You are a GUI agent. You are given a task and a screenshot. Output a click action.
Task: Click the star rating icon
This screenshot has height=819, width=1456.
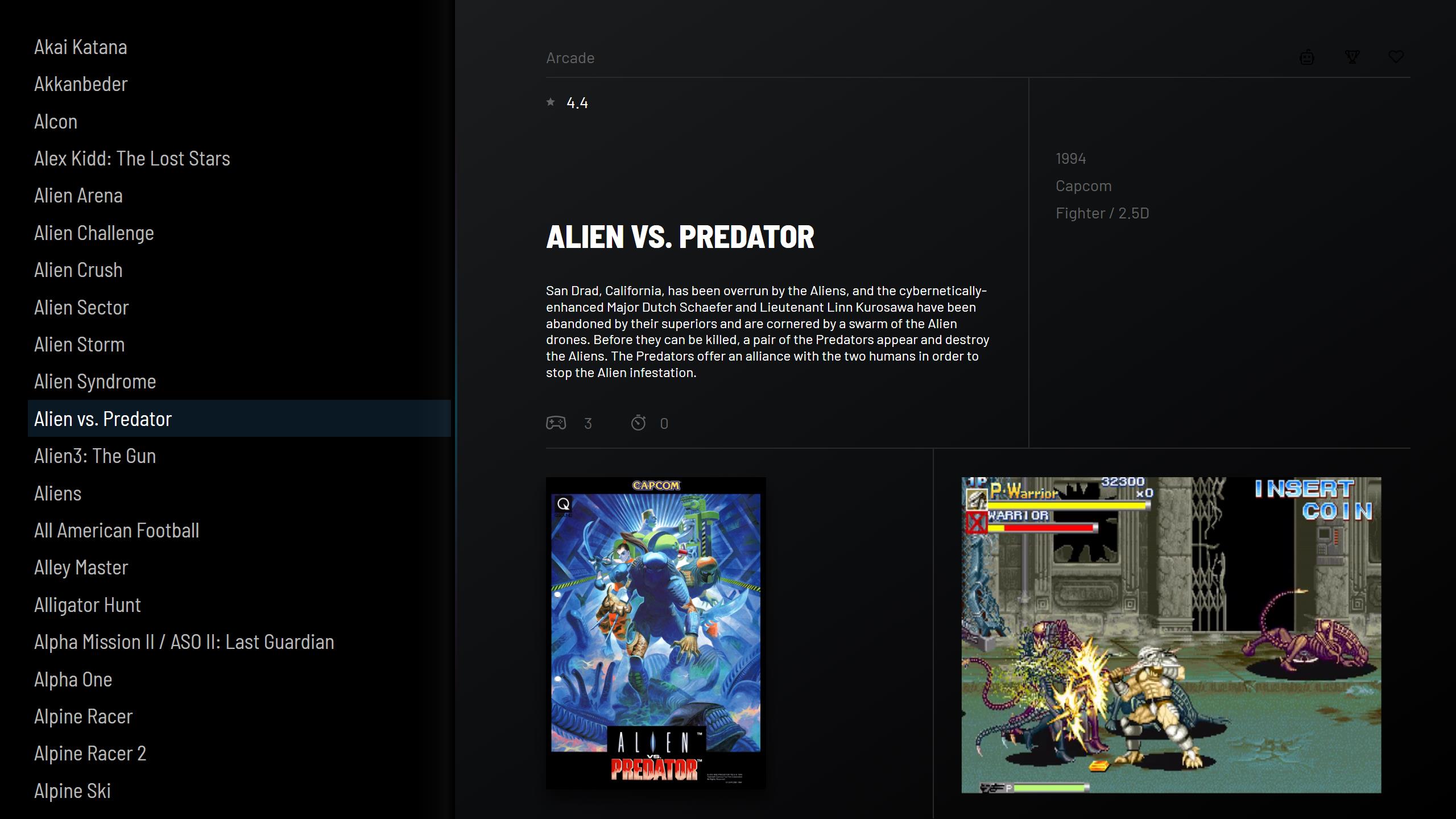coord(551,102)
